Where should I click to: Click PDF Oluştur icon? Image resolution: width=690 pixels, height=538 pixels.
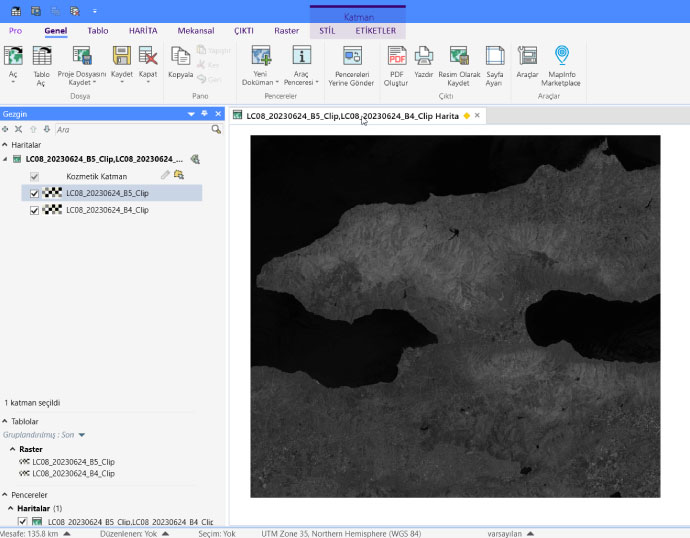click(396, 62)
